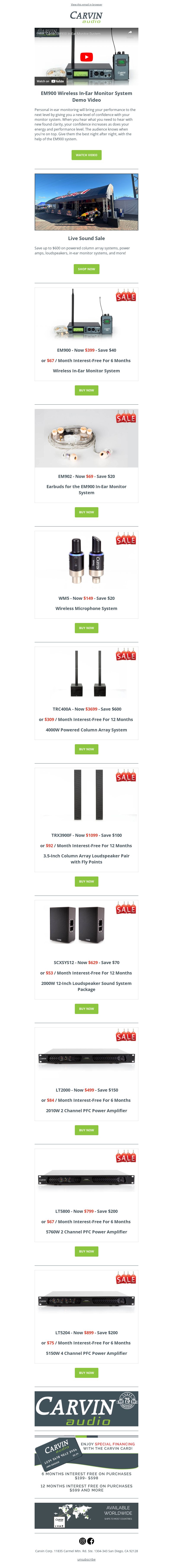The height and width of the screenshot is (1568, 173).
Task: Click the SHOP NOW button
Action: (86, 268)
